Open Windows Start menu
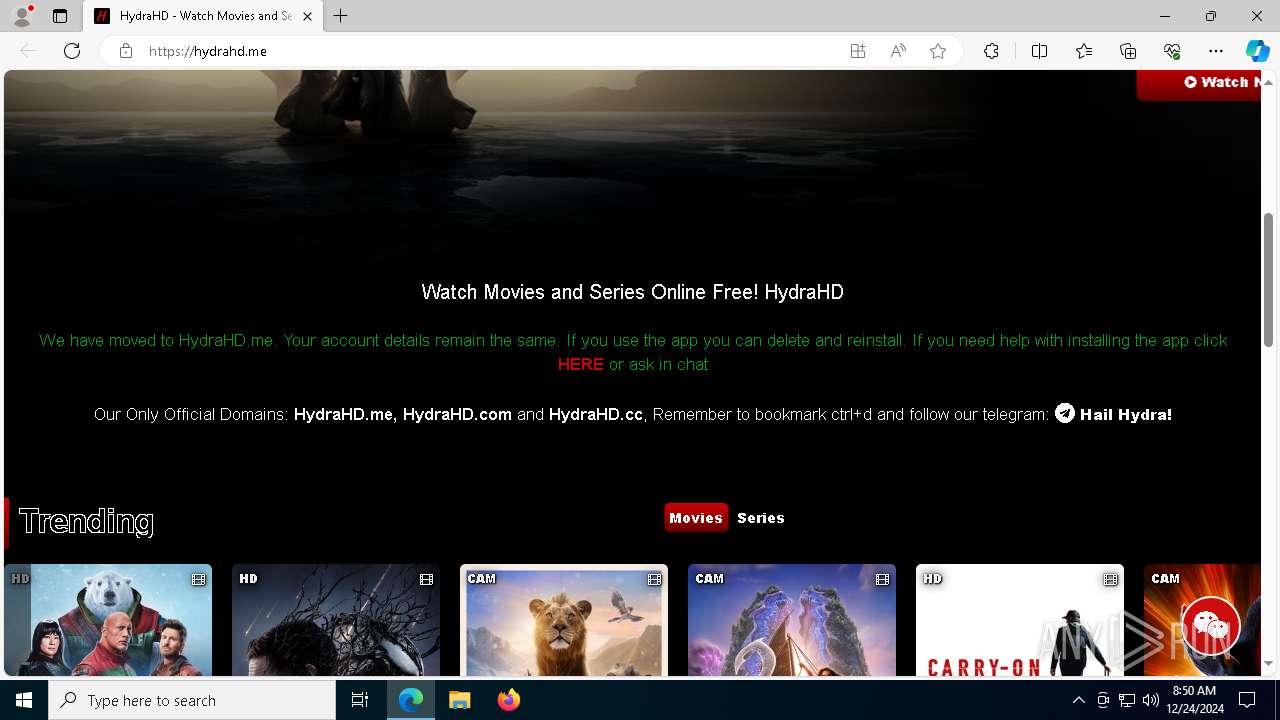Viewport: 1280px width, 720px height. (24, 700)
